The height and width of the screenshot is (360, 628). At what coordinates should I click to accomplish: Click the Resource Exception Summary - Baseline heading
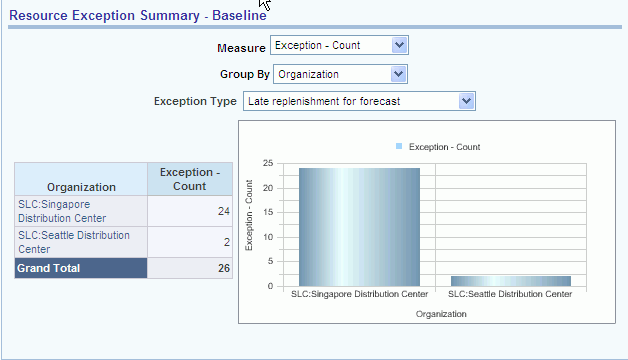[138, 15]
